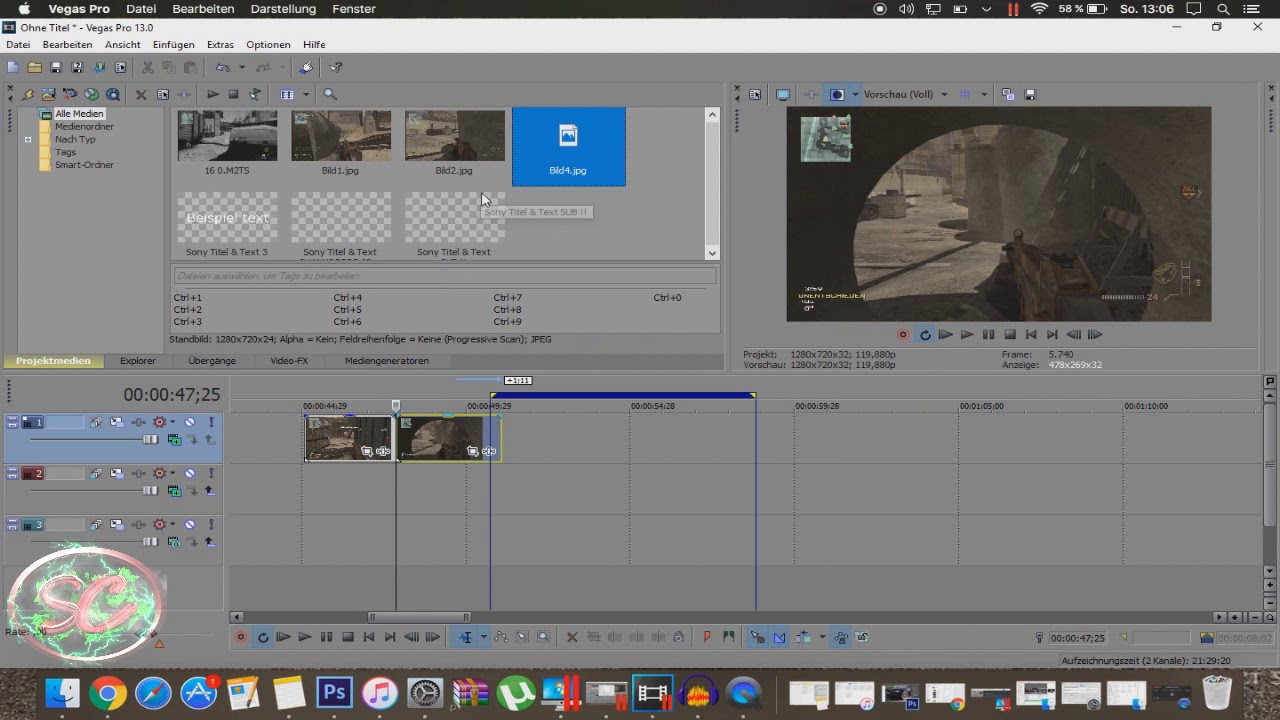Stop playback in timeline transport bar
Screen dimensions: 1280x720
347,637
